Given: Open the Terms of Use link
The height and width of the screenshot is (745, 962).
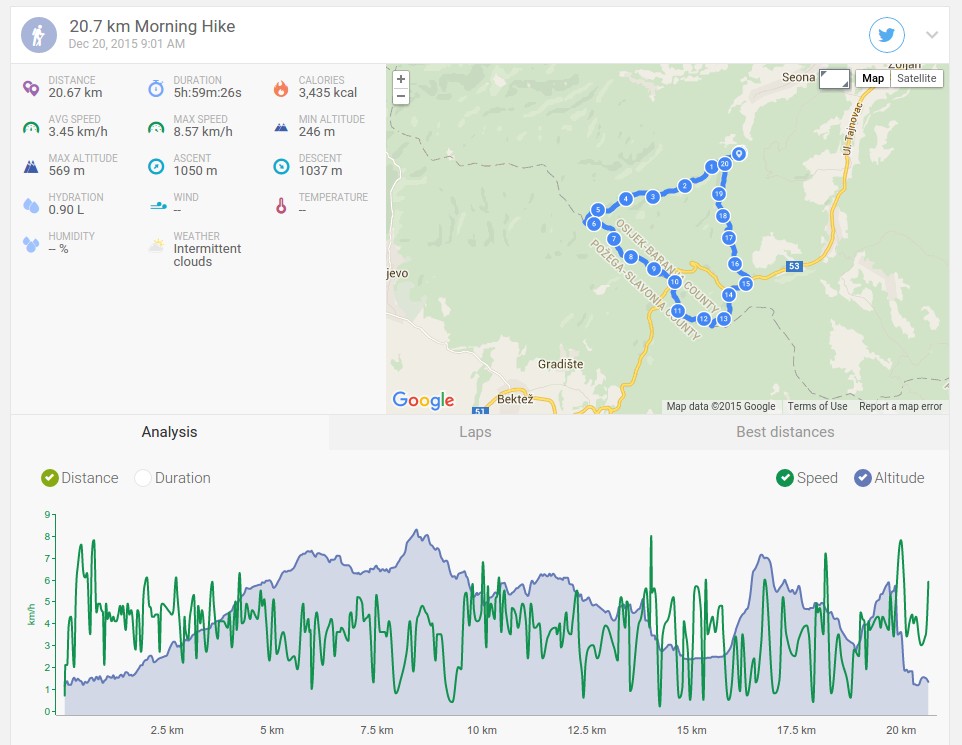Looking at the screenshot, I should coord(817,406).
